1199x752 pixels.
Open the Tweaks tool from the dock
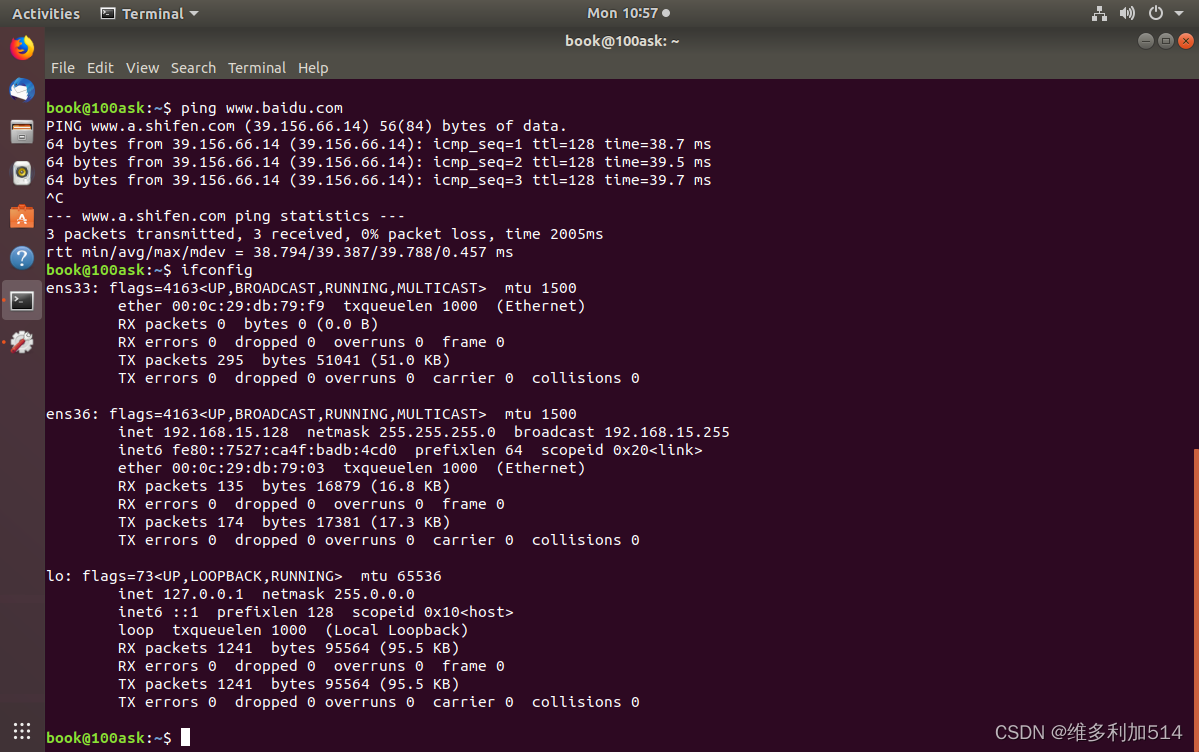pyautogui.click(x=21, y=341)
